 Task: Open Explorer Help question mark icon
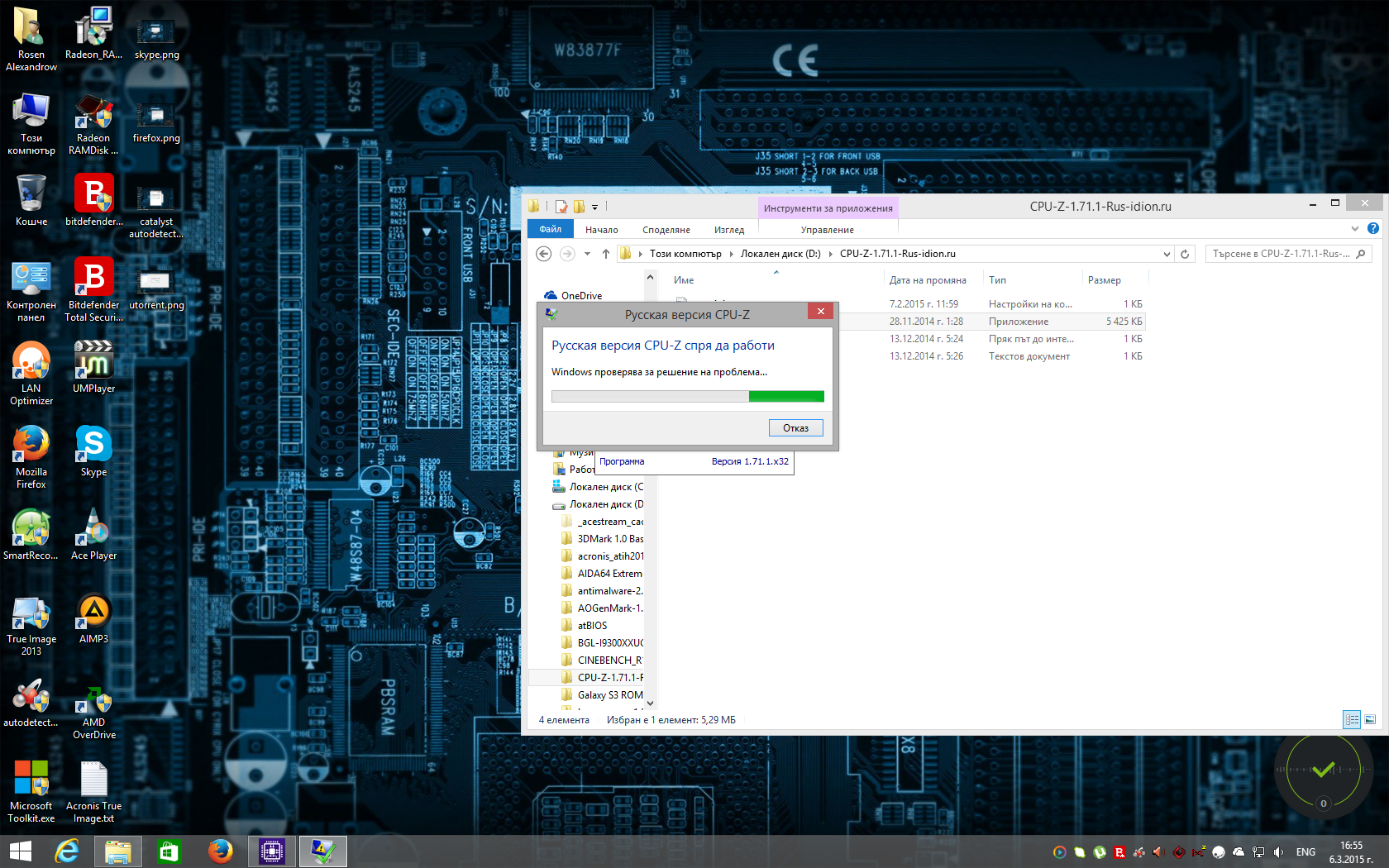pyautogui.click(x=1373, y=228)
